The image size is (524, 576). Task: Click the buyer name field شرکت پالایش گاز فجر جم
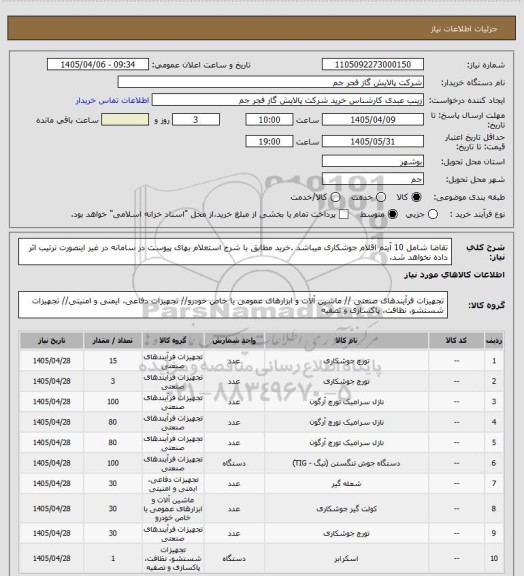[x=270, y=82]
